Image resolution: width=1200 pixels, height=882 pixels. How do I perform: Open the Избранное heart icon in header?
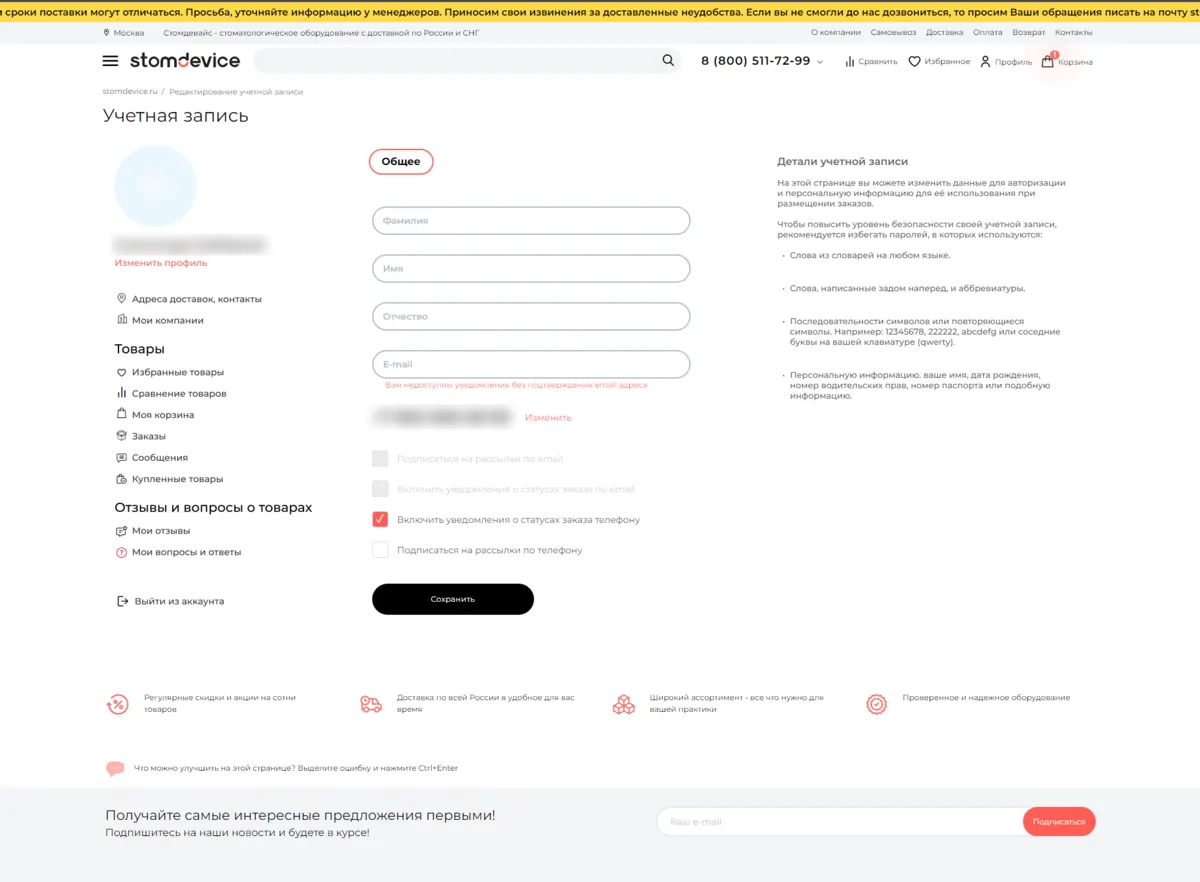914,62
